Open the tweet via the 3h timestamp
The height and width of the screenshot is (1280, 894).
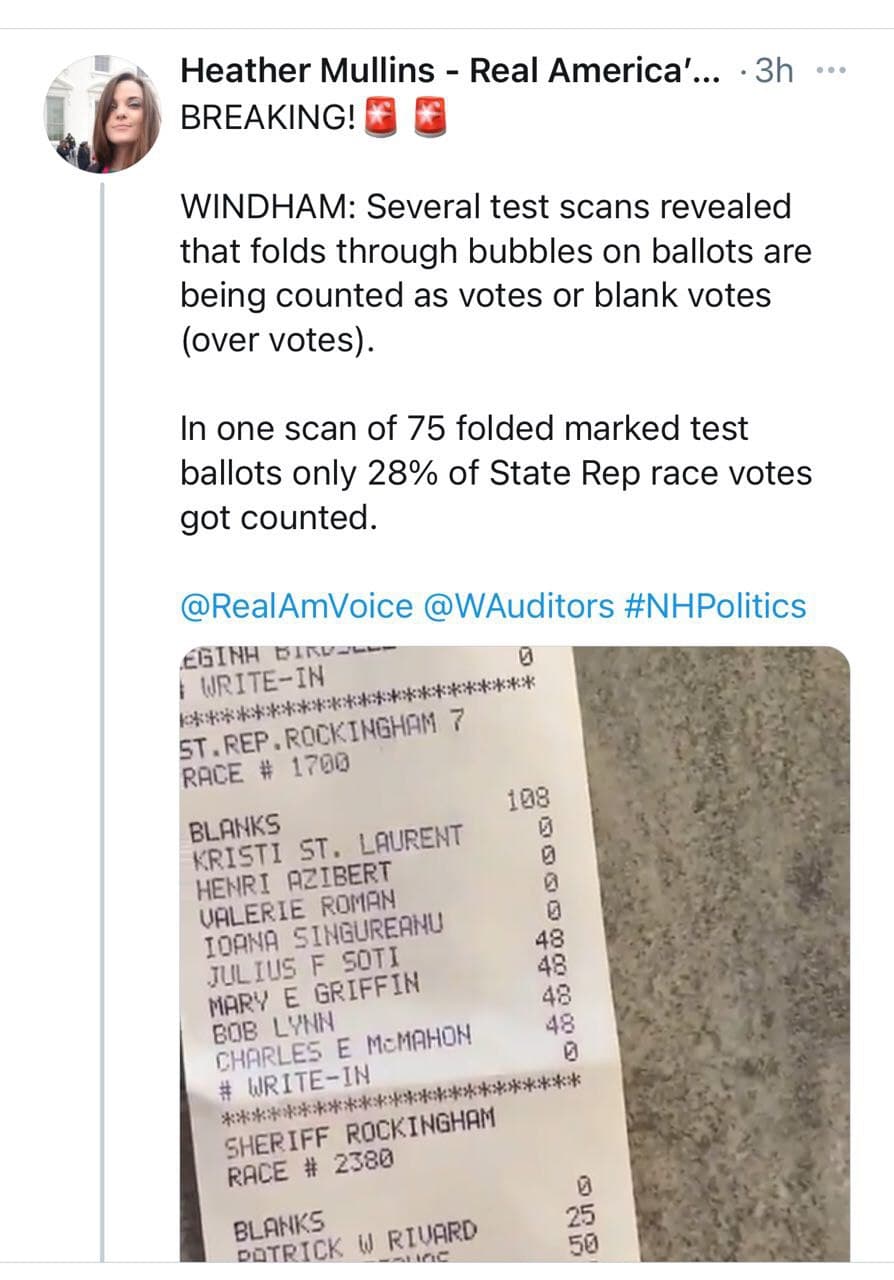[774, 71]
